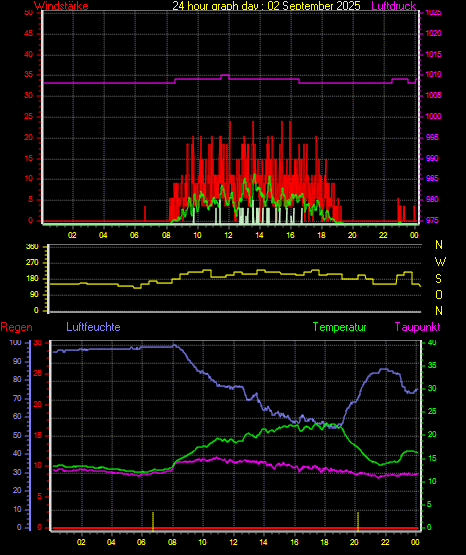Click the 1020 value on the pressure axis

(433, 34)
